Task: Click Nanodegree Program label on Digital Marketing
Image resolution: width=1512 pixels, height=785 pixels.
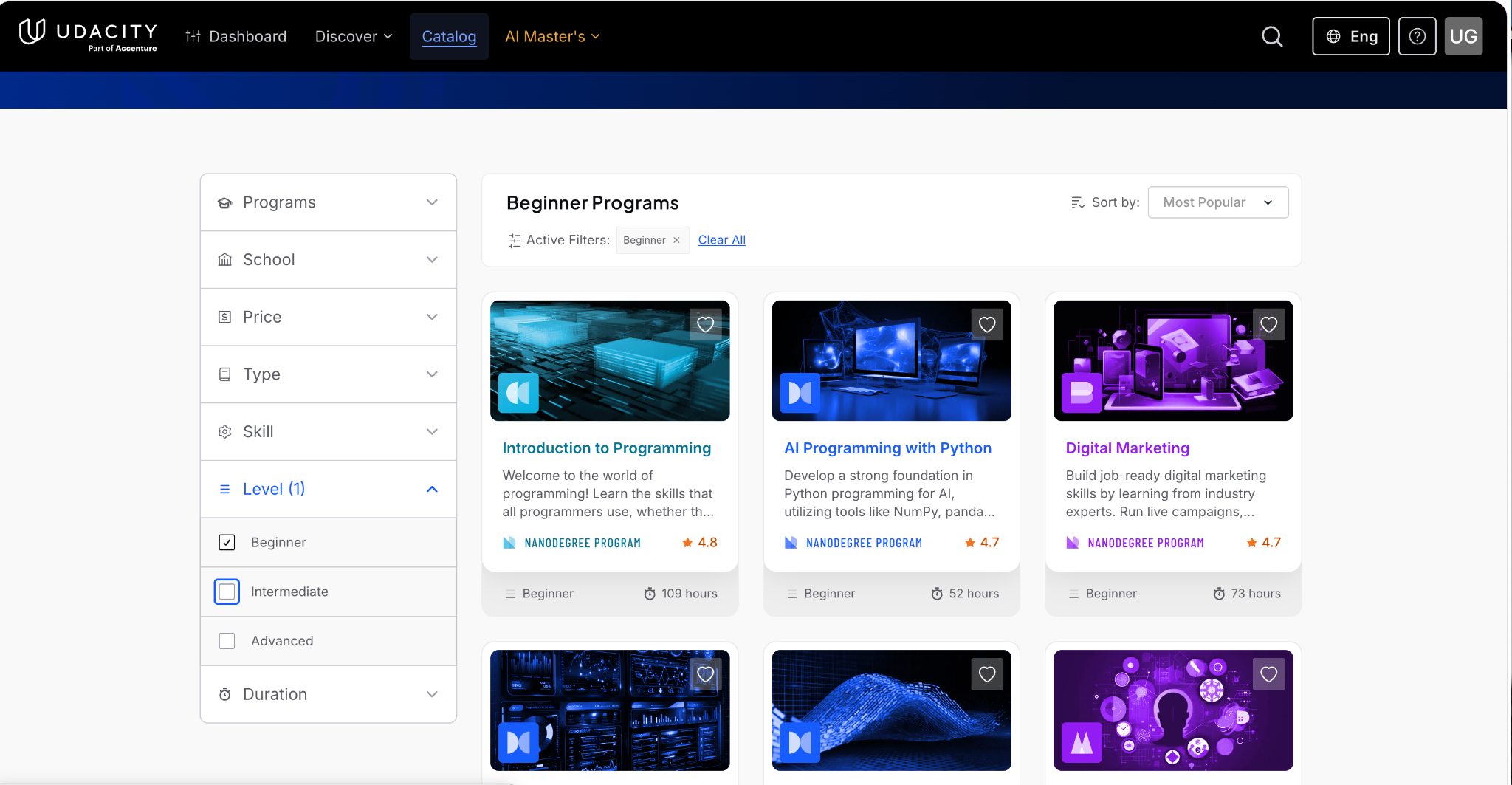Action: [1146, 543]
